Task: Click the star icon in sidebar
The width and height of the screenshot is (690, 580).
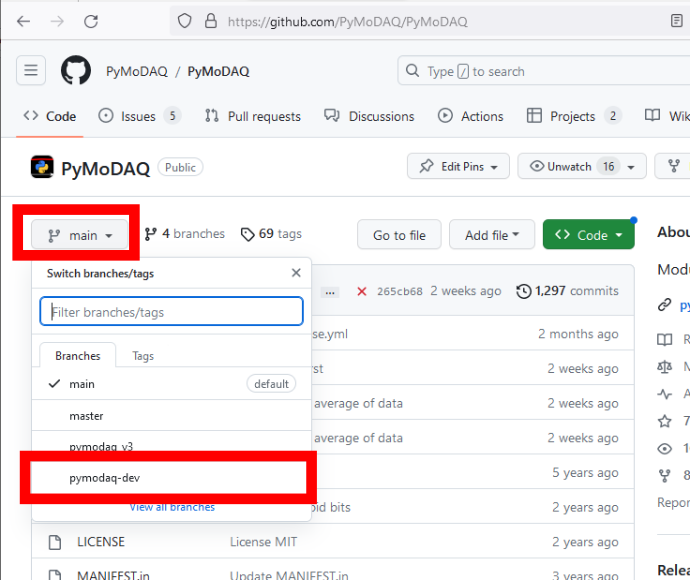Action: 664,421
